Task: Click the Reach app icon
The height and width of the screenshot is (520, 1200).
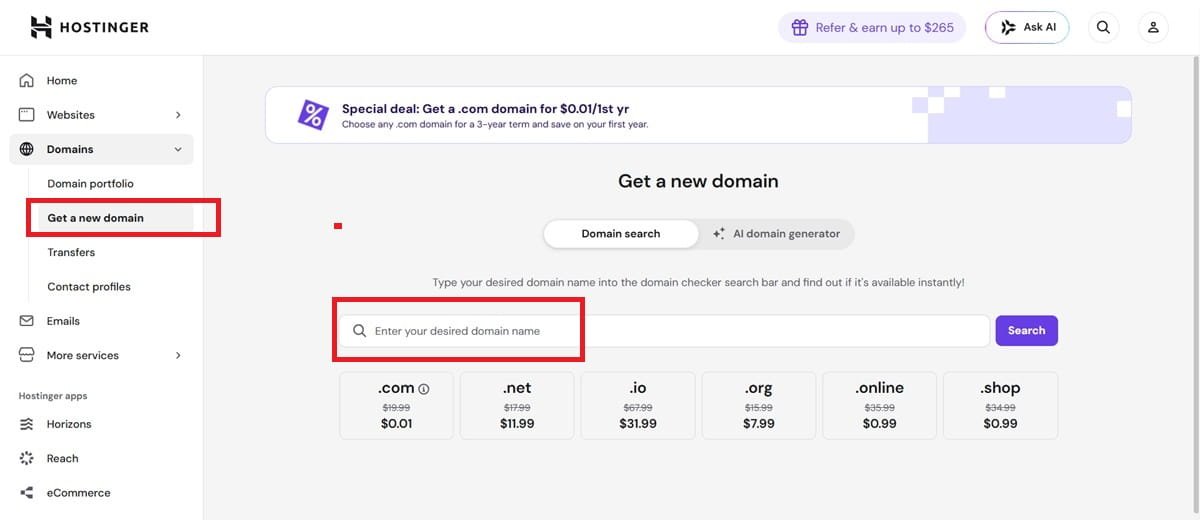Action: coord(27,458)
